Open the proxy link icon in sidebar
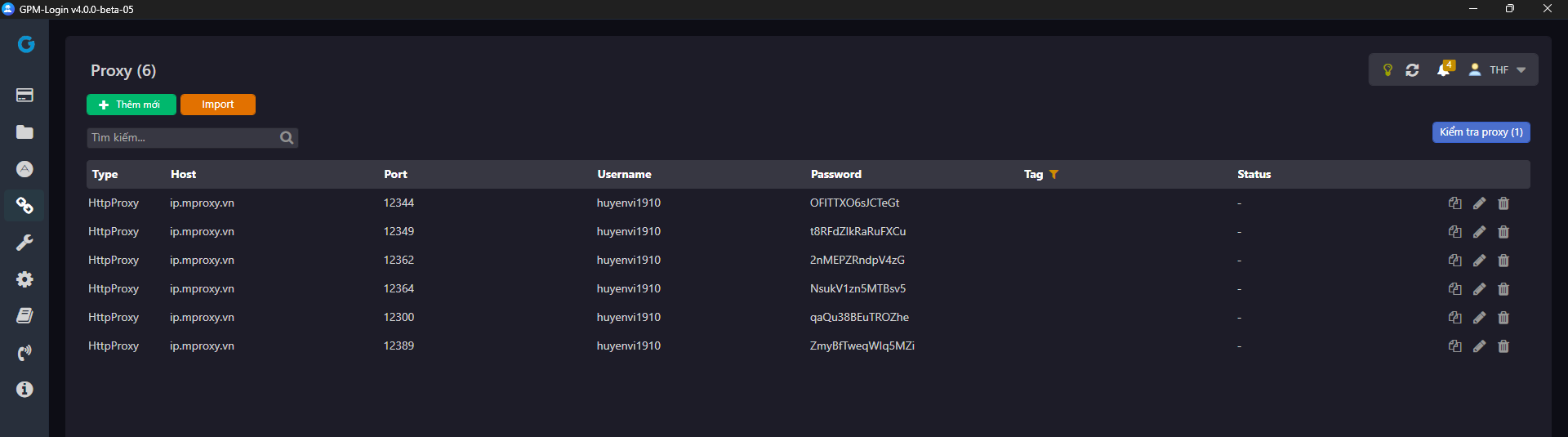The width and height of the screenshot is (1568, 437). coord(24,206)
